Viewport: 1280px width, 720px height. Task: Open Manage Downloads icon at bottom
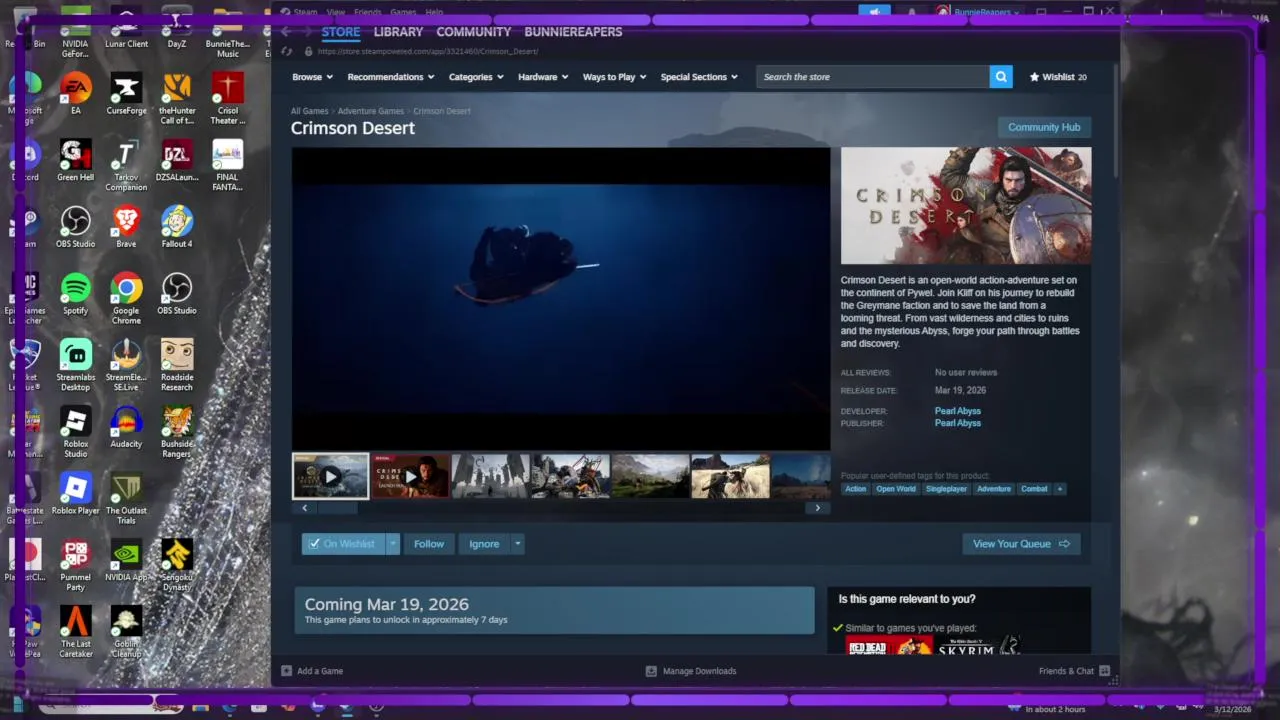(x=651, y=671)
